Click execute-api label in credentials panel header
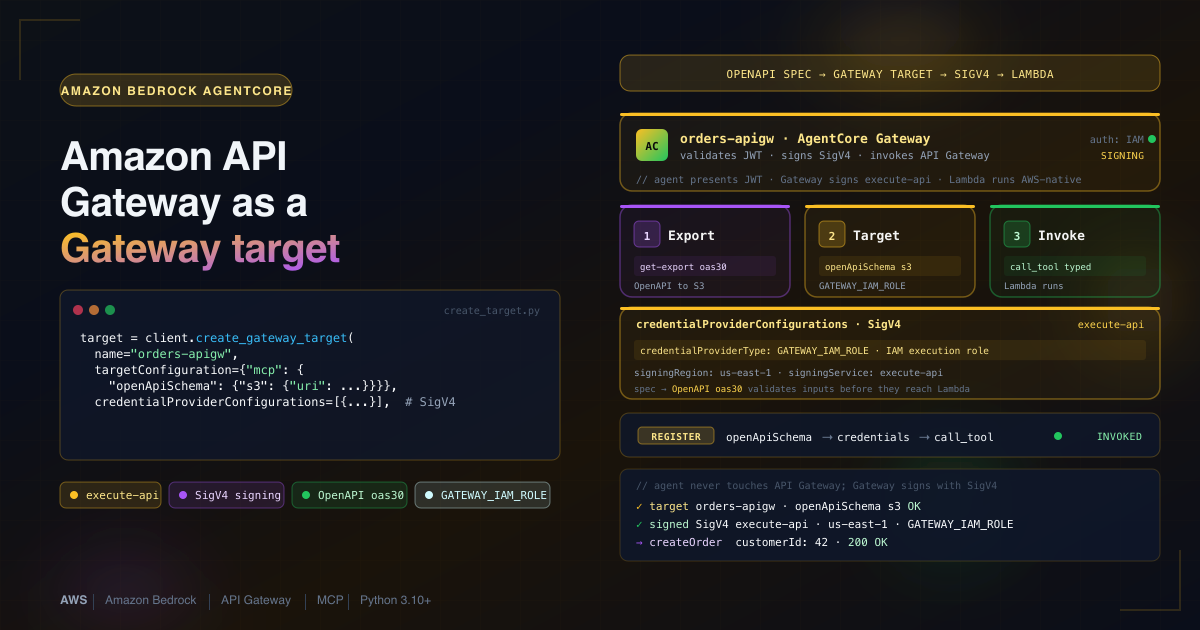 1110,324
